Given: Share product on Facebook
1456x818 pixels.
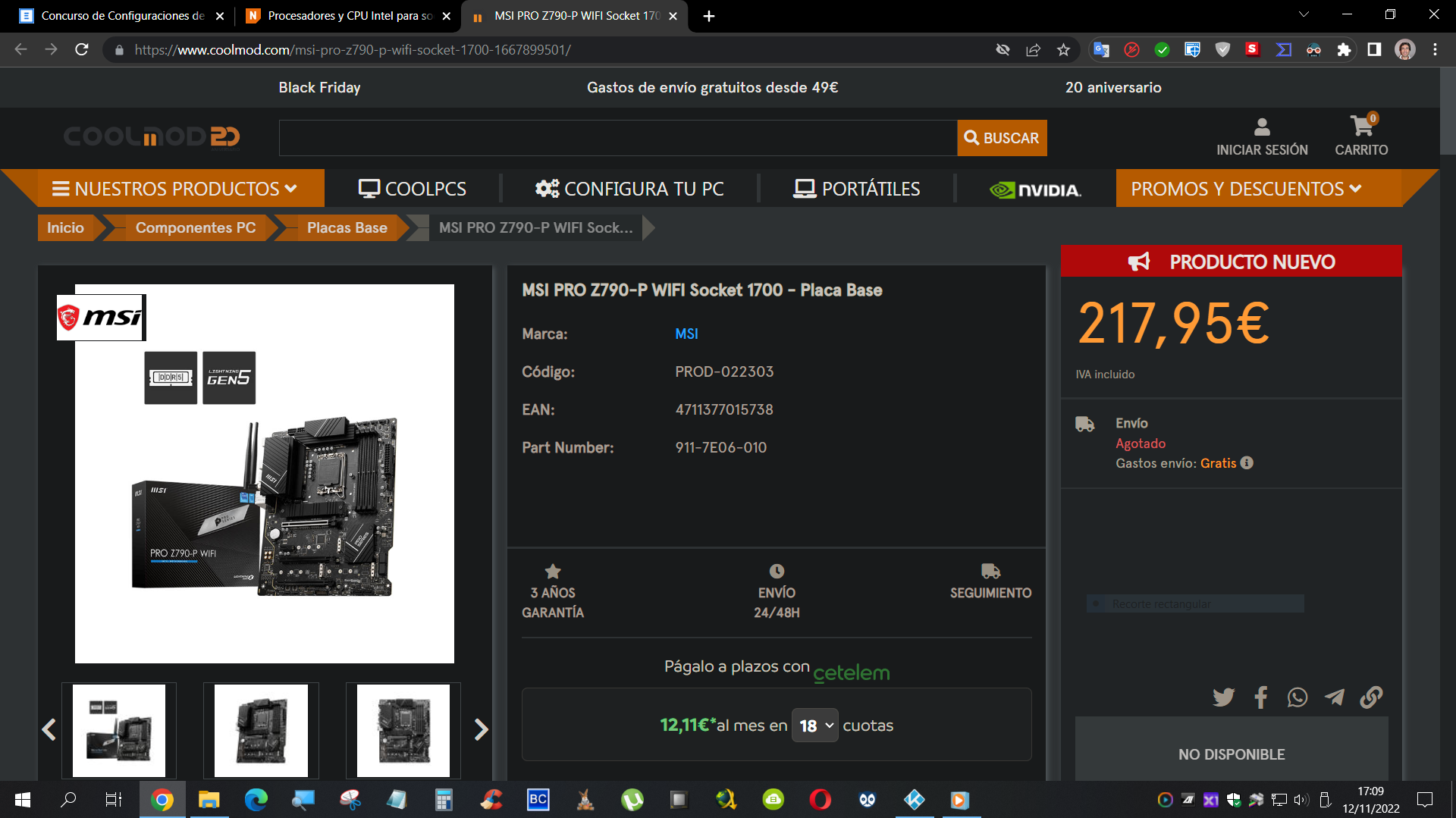Looking at the screenshot, I should click(x=1260, y=697).
